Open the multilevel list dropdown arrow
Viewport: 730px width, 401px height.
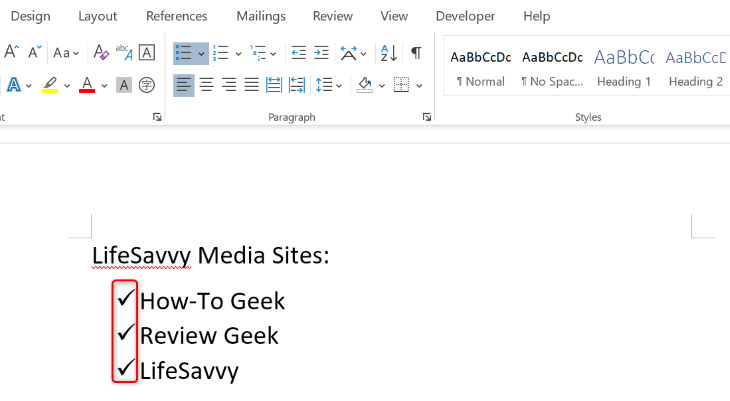pyautogui.click(x=273, y=54)
